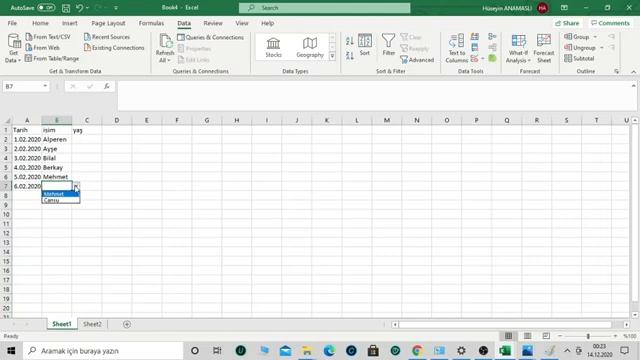Viewport: 640px width, 360px height.
Task: Select the Stocks data type
Action: [273, 47]
